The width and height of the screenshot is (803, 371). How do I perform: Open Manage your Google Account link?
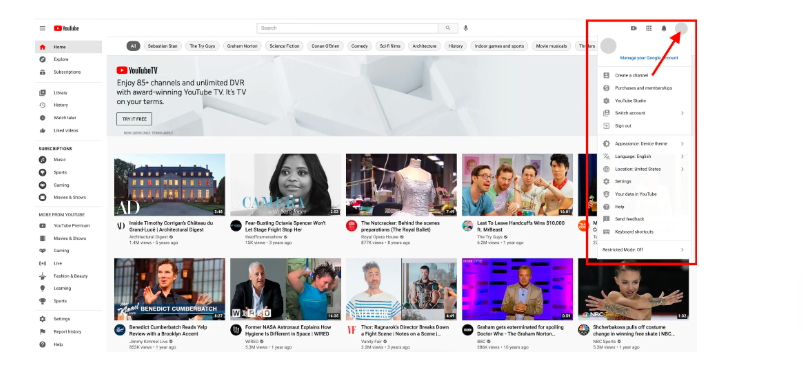pyautogui.click(x=649, y=58)
